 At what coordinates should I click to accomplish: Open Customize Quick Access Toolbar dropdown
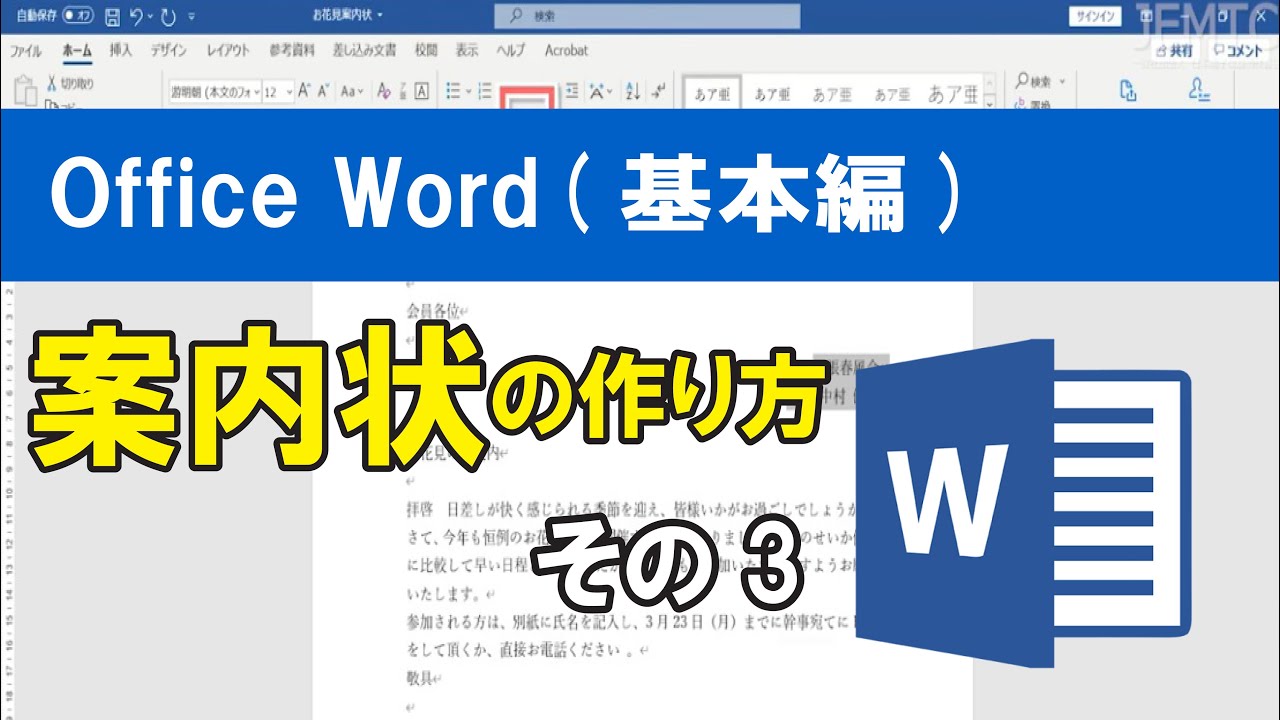click(191, 17)
